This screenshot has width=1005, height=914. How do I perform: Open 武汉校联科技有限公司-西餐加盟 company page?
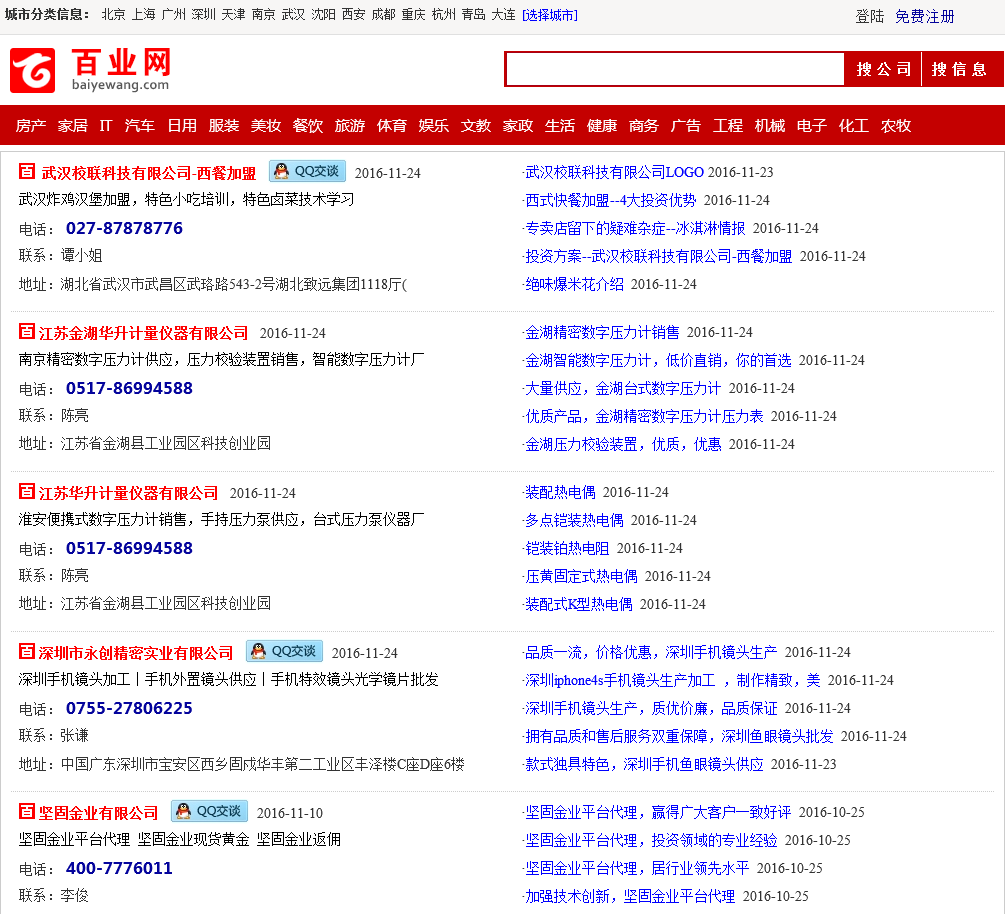(x=149, y=173)
